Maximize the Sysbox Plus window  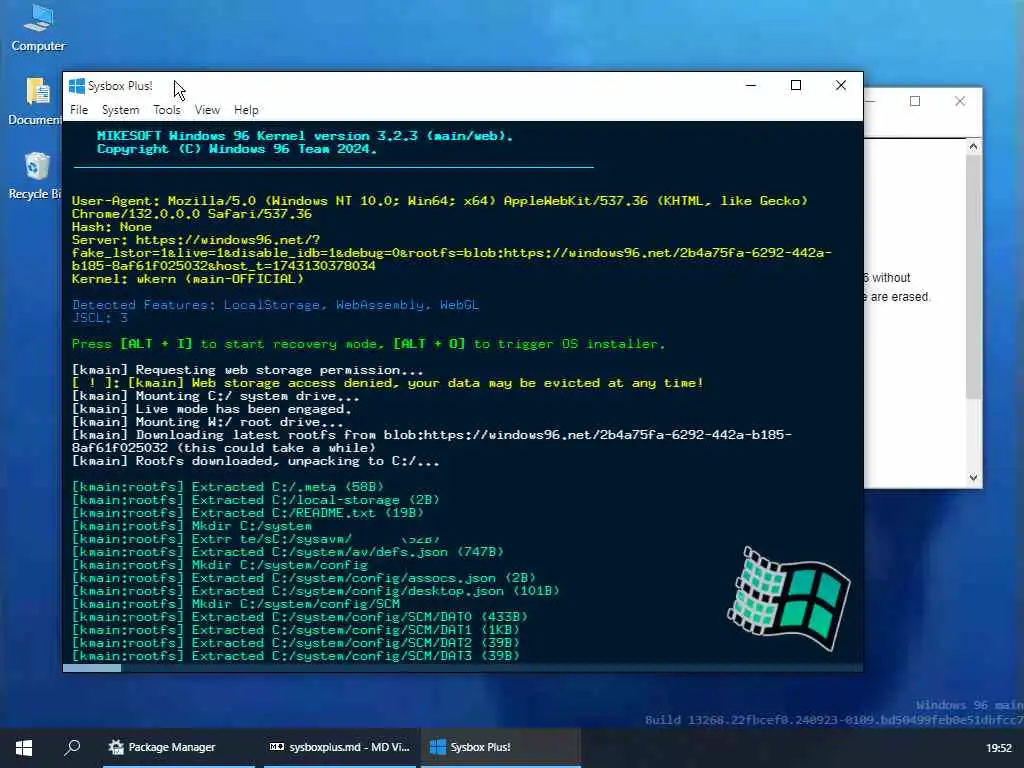795,86
